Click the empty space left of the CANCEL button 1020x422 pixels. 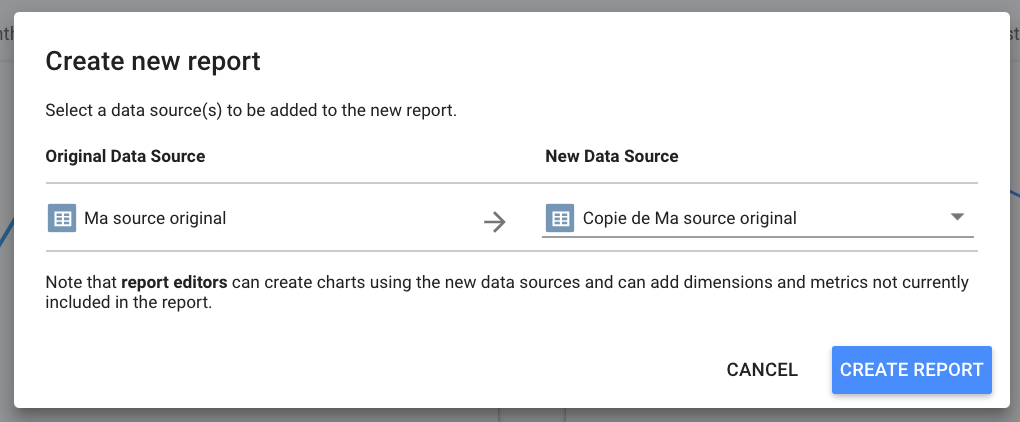tap(400, 370)
